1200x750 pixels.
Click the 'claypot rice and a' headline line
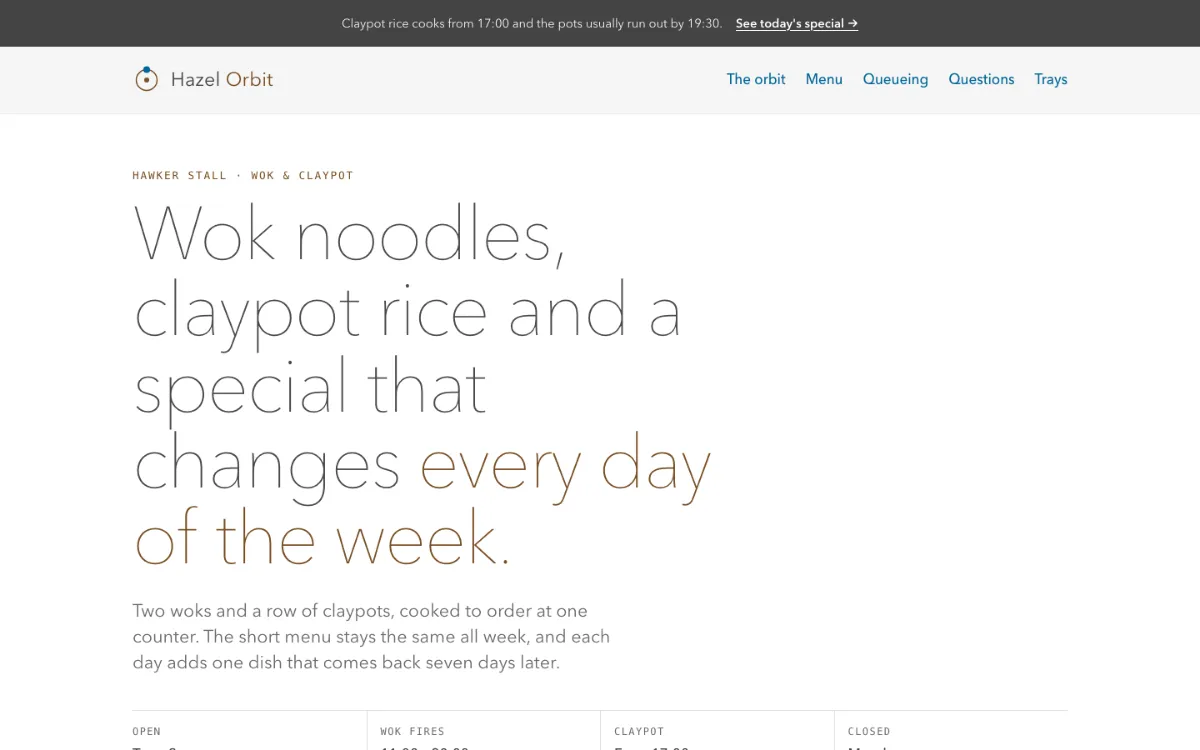click(x=407, y=311)
